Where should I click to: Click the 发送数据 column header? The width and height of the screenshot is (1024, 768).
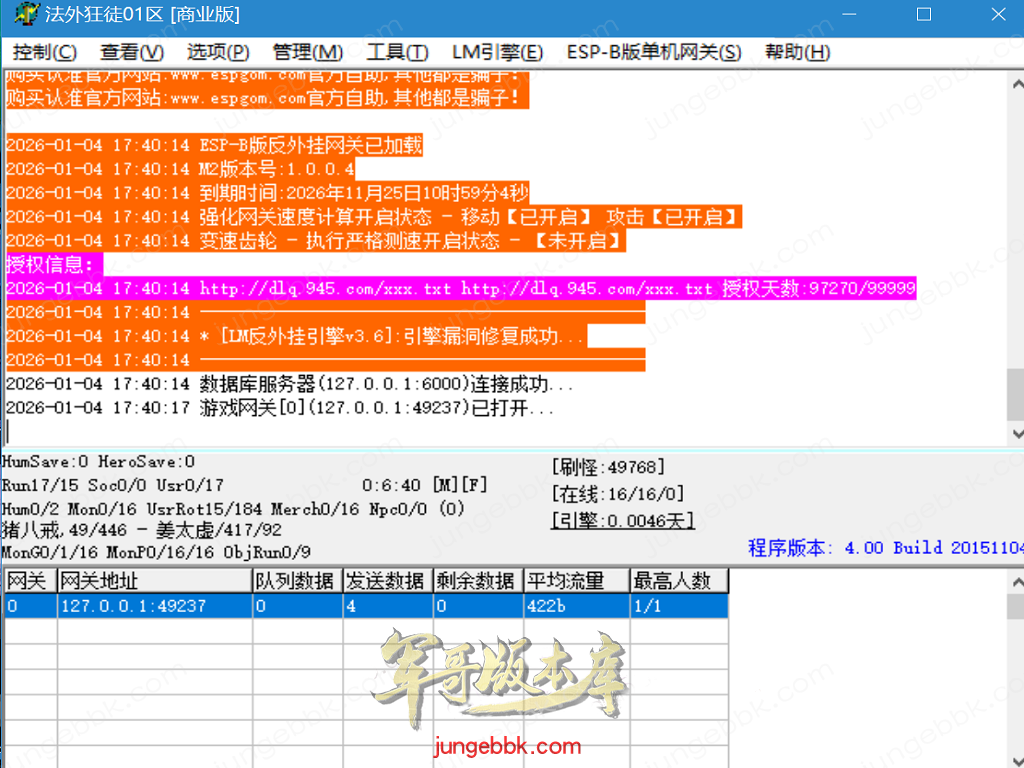pyautogui.click(x=387, y=581)
